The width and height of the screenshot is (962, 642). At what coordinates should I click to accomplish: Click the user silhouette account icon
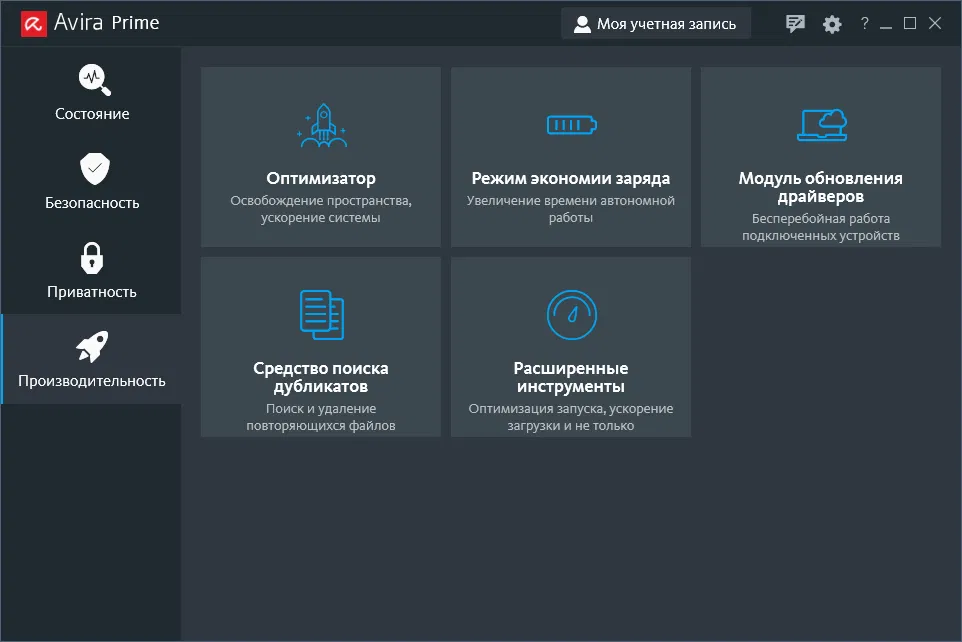582,24
